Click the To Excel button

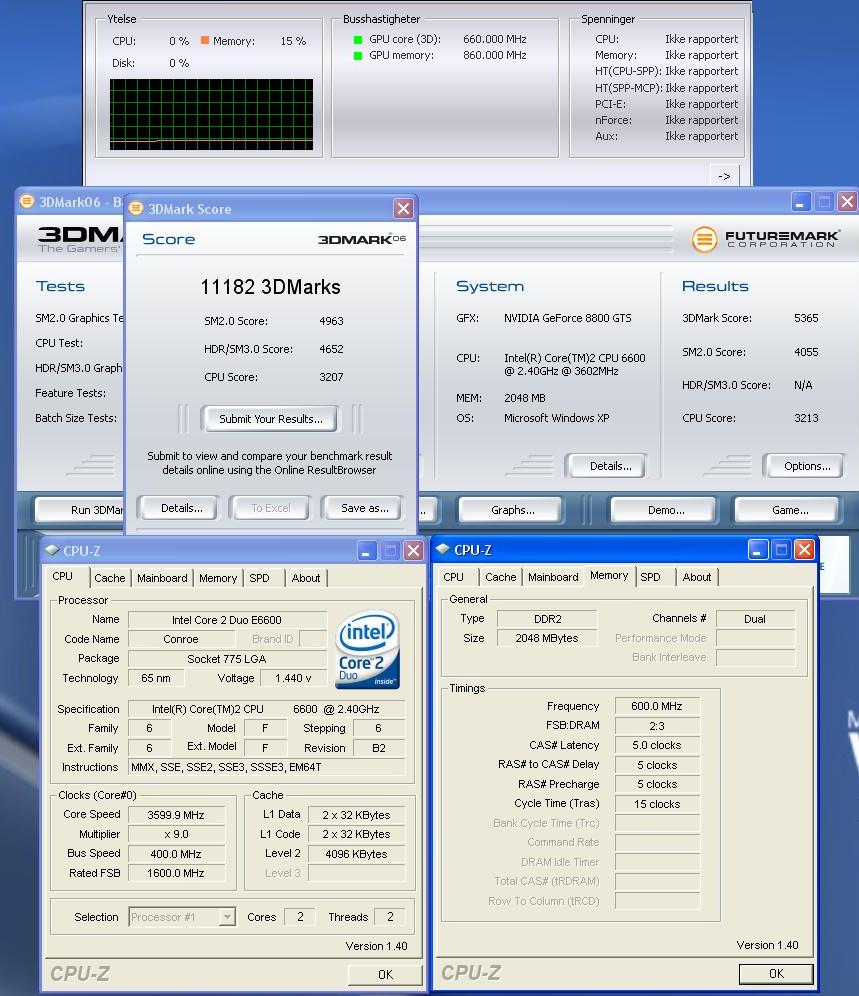271,508
